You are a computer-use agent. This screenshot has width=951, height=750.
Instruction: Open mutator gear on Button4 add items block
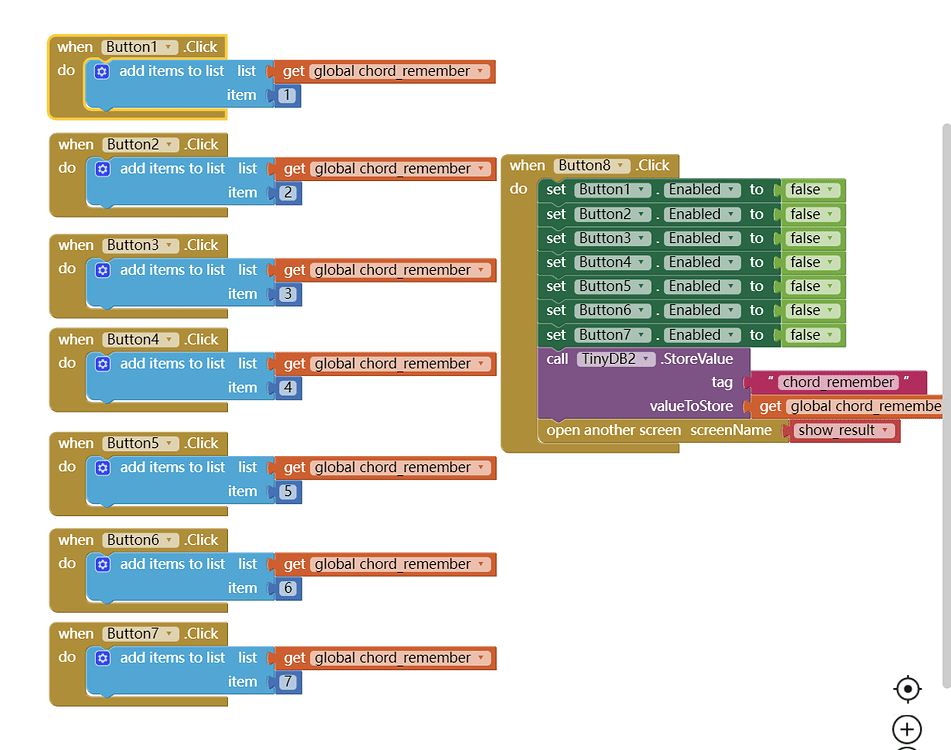(x=102, y=364)
